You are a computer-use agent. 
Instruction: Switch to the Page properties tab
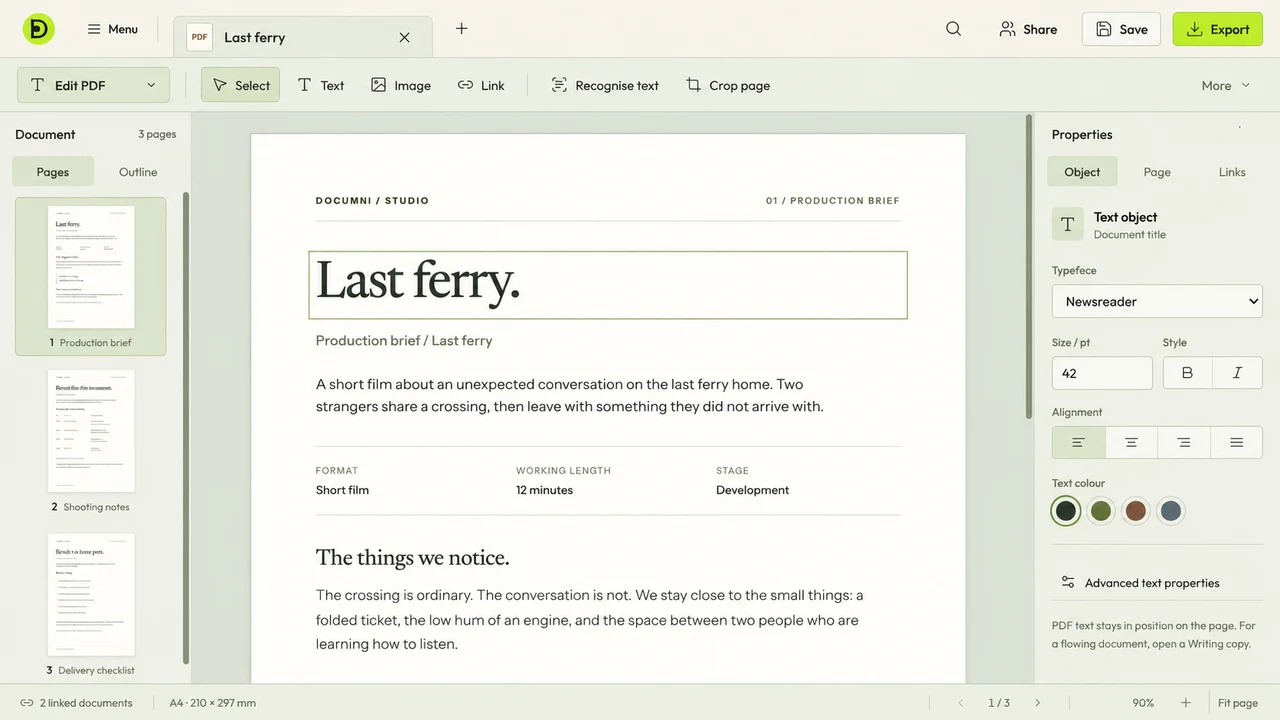coord(1157,172)
